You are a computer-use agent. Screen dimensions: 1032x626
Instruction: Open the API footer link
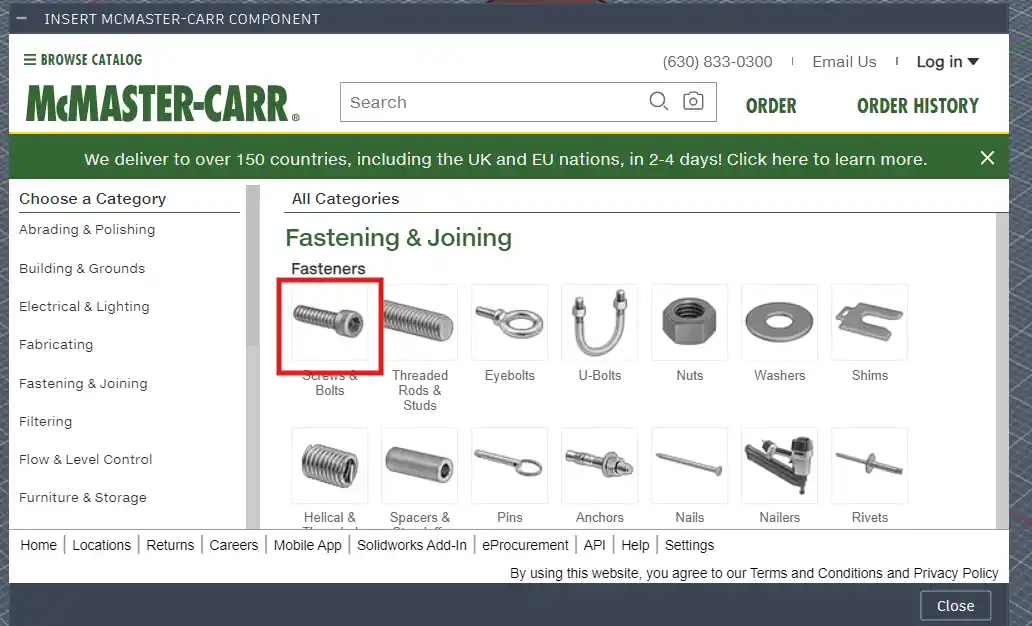[x=594, y=545]
